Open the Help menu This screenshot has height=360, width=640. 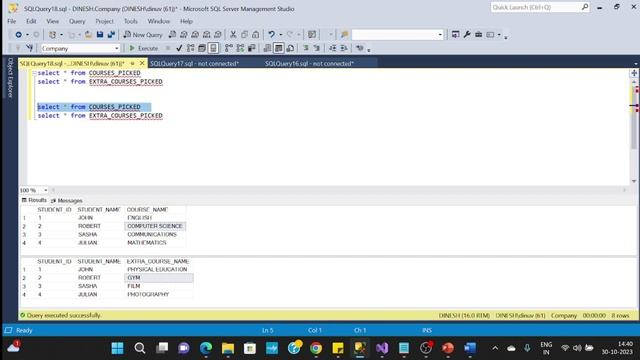(186, 21)
